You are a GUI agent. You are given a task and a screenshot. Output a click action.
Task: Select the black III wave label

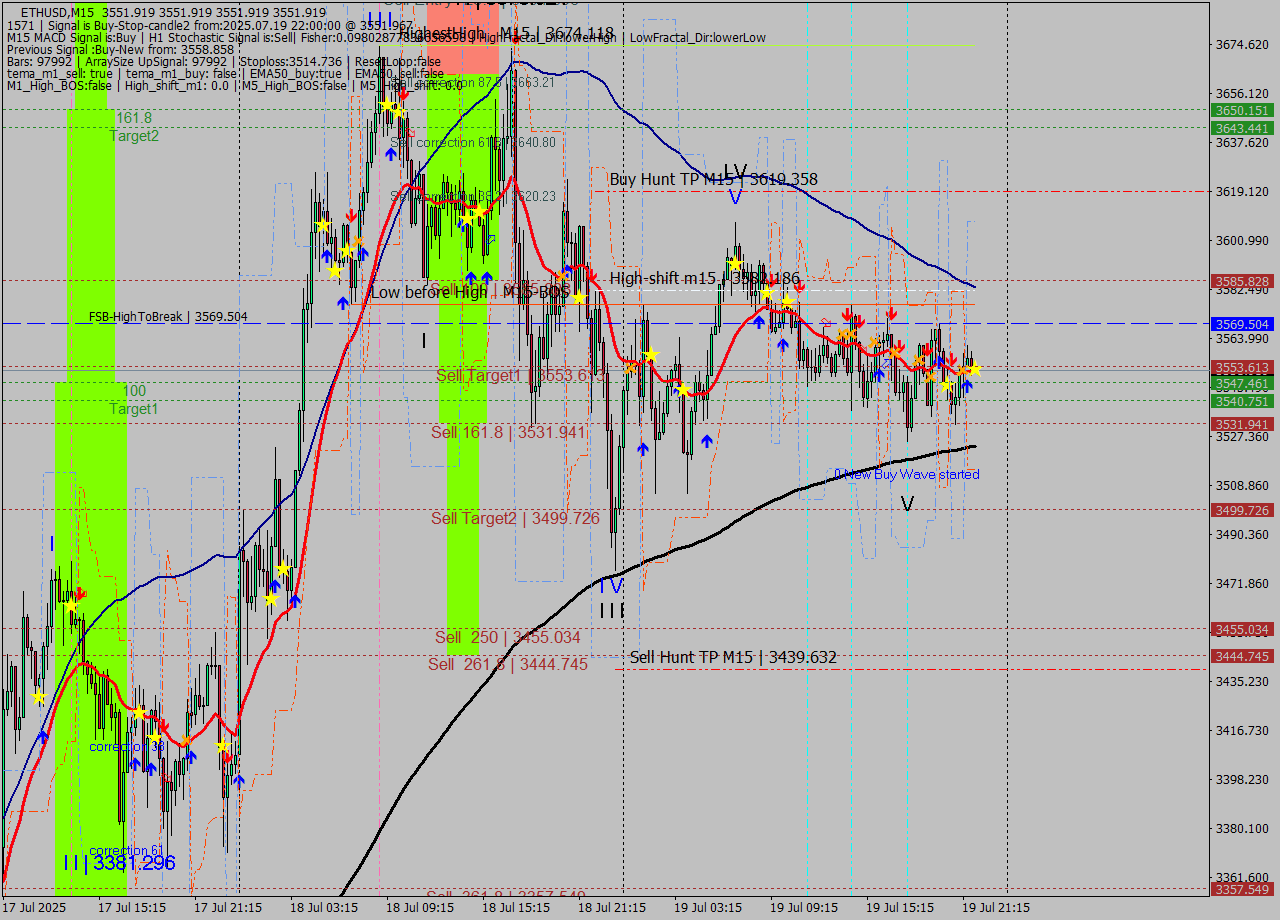pyautogui.click(x=611, y=610)
